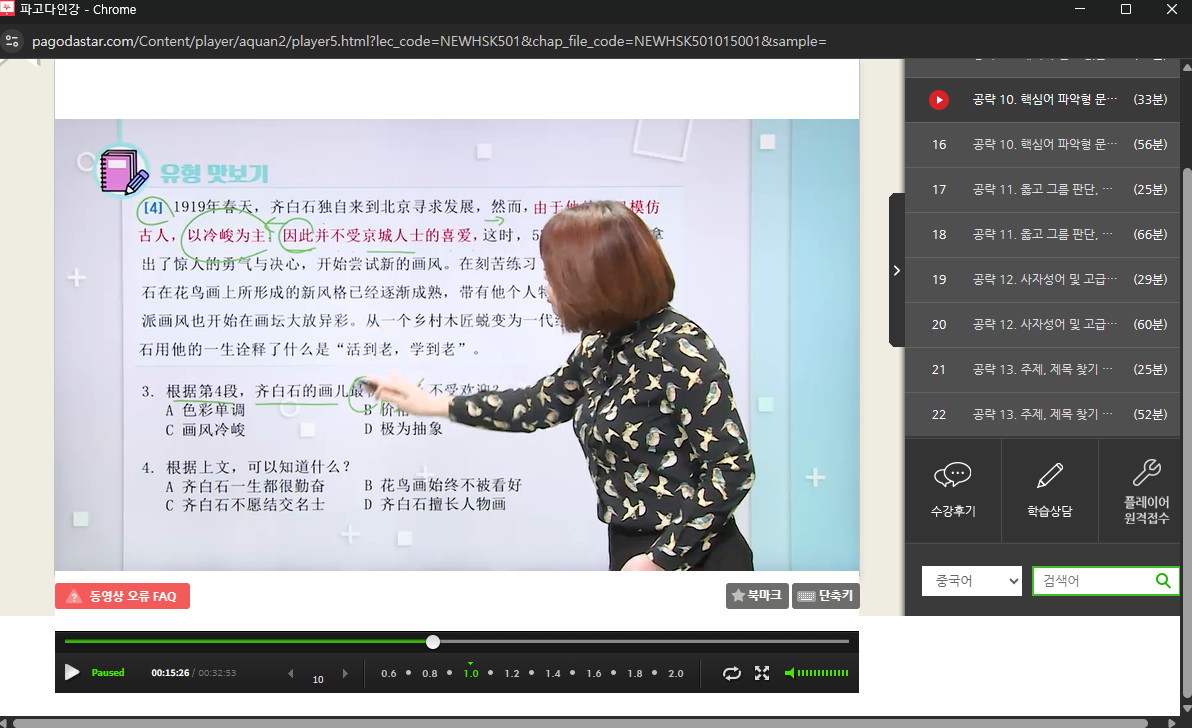Image resolution: width=1192 pixels, height=728 pixels.
Task: Click the lecture video frame
Action: click(x=457, y=344)
